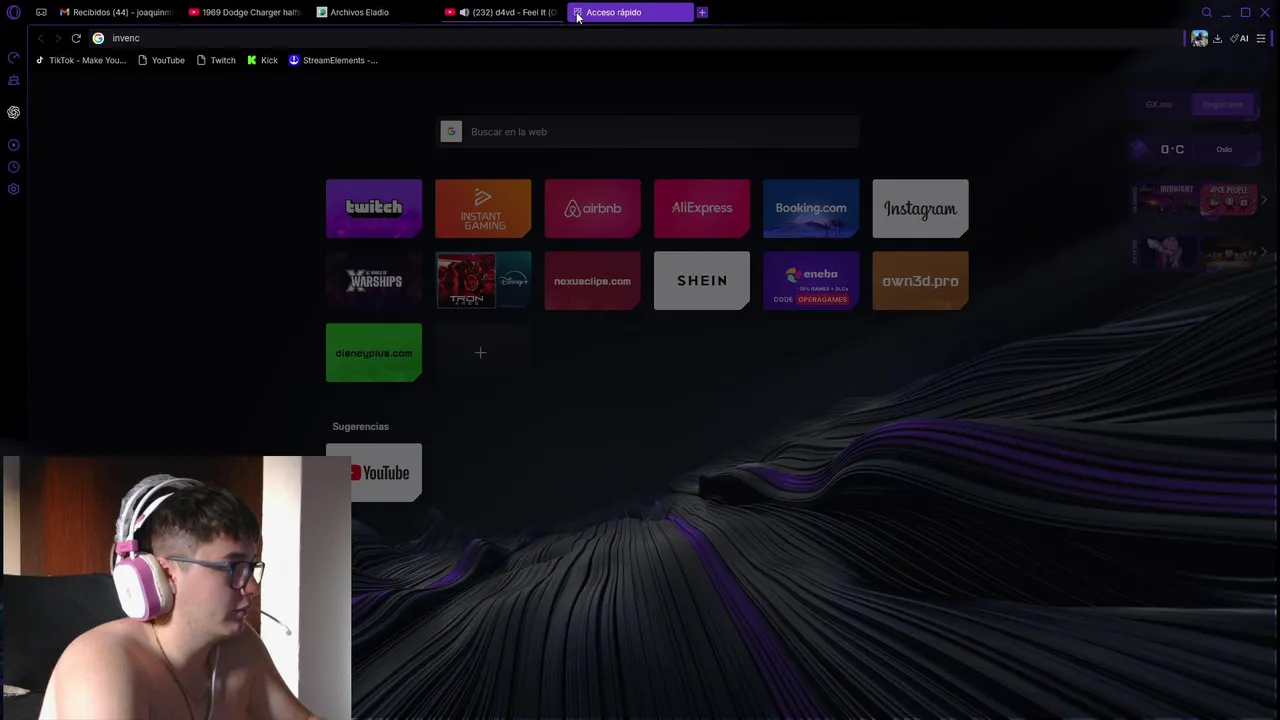Switch to the Archivos Eladio tab
The width and height of the screenshot is (1280, 720).
tap(375, 12)
